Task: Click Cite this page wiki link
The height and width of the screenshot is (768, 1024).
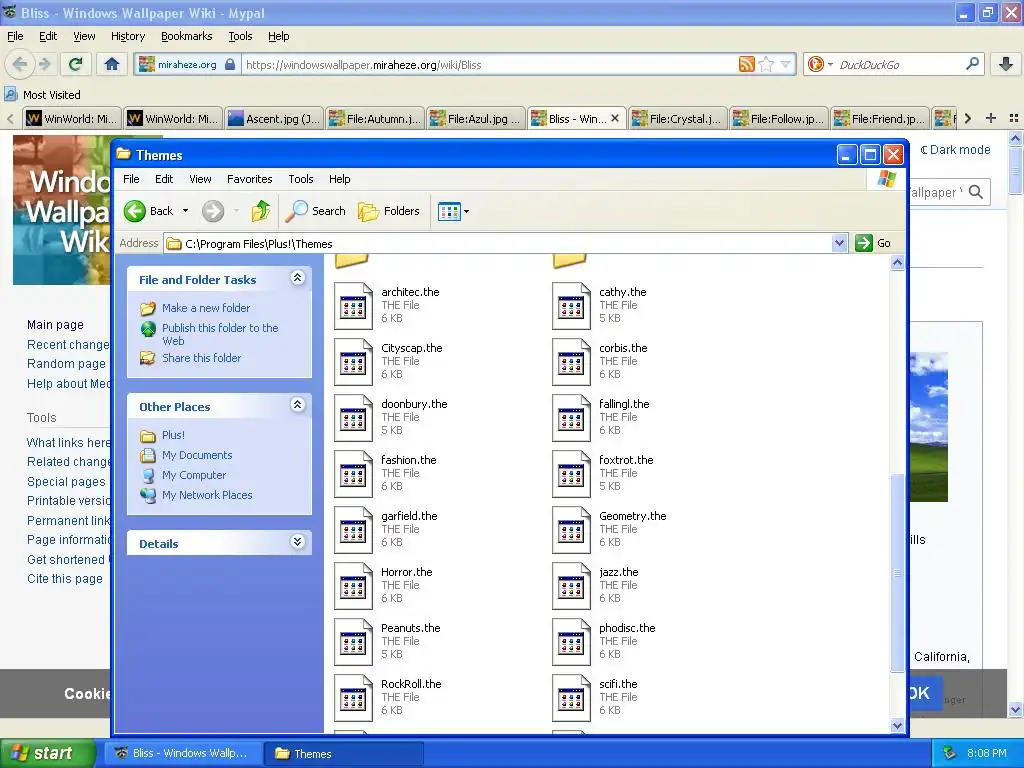Action: 65,579
